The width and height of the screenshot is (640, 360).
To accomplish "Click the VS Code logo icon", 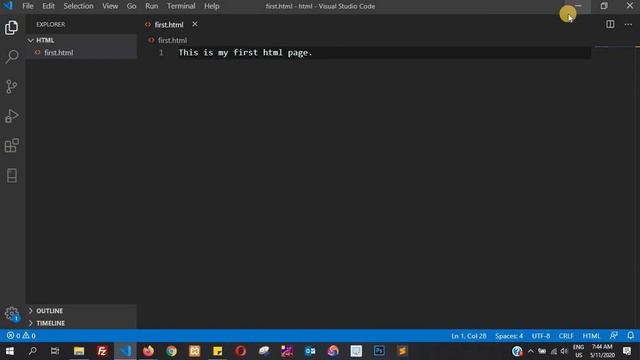I will pos(8,6).
